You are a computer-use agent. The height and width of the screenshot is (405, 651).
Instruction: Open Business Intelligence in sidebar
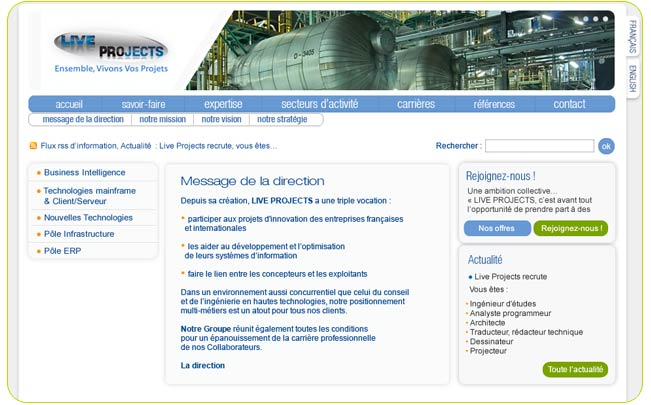[84, 172]
